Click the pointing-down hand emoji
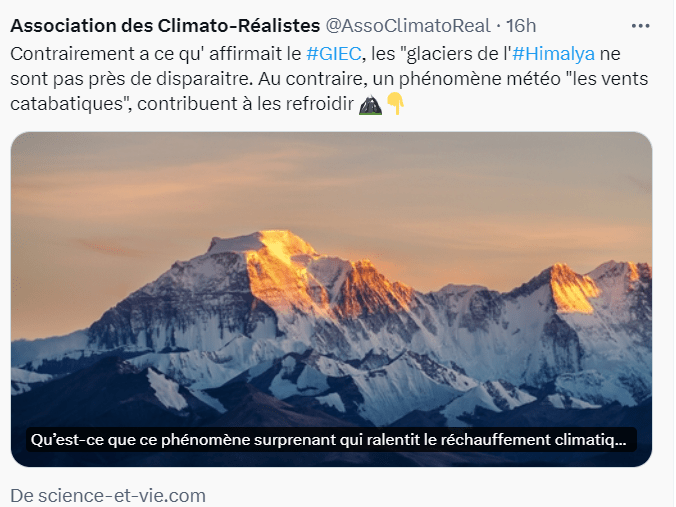This screenshot has height=507, width=676. pyautogui.click(x=395, y=104)
